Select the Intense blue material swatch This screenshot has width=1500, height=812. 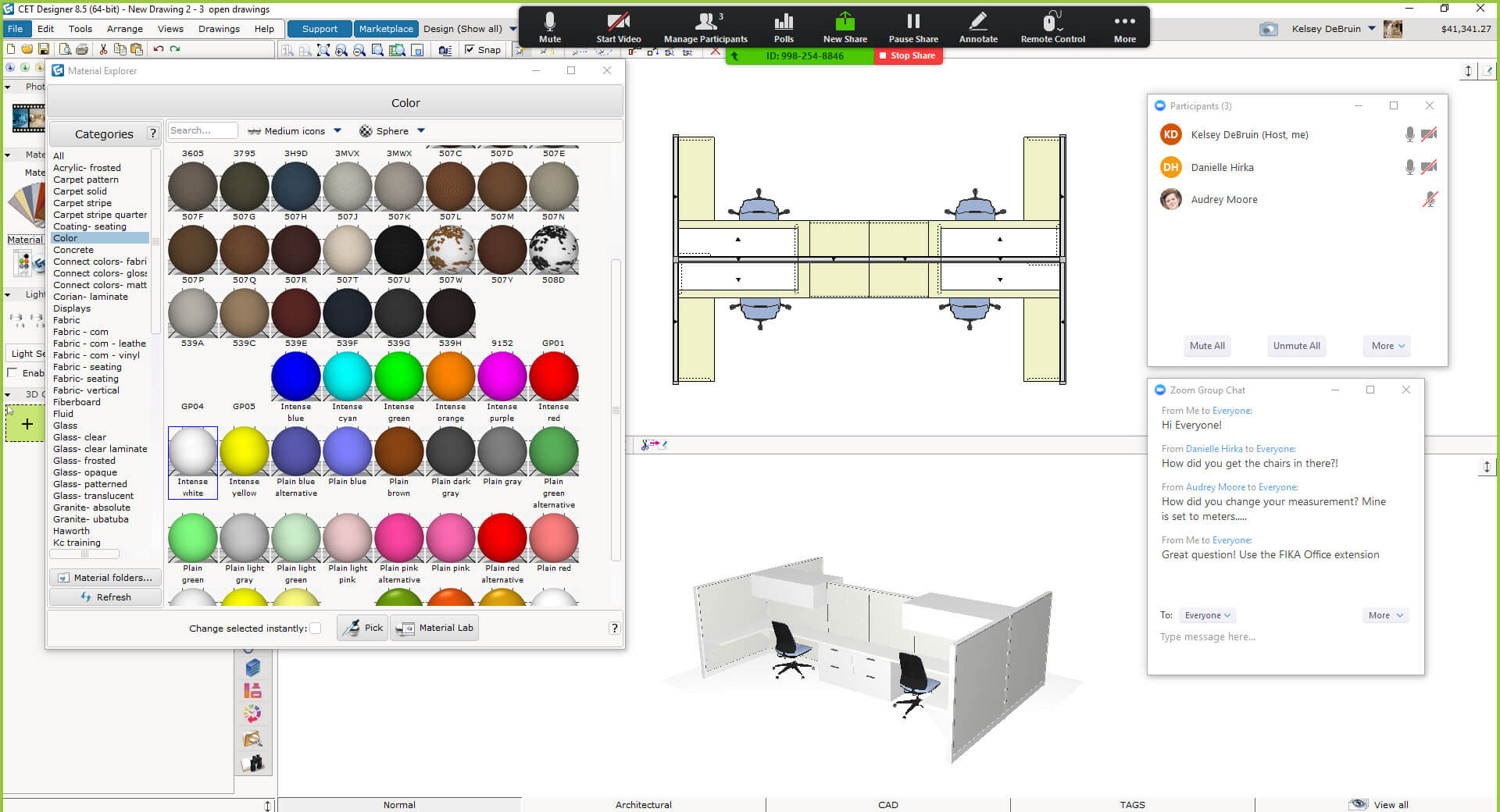295,376
